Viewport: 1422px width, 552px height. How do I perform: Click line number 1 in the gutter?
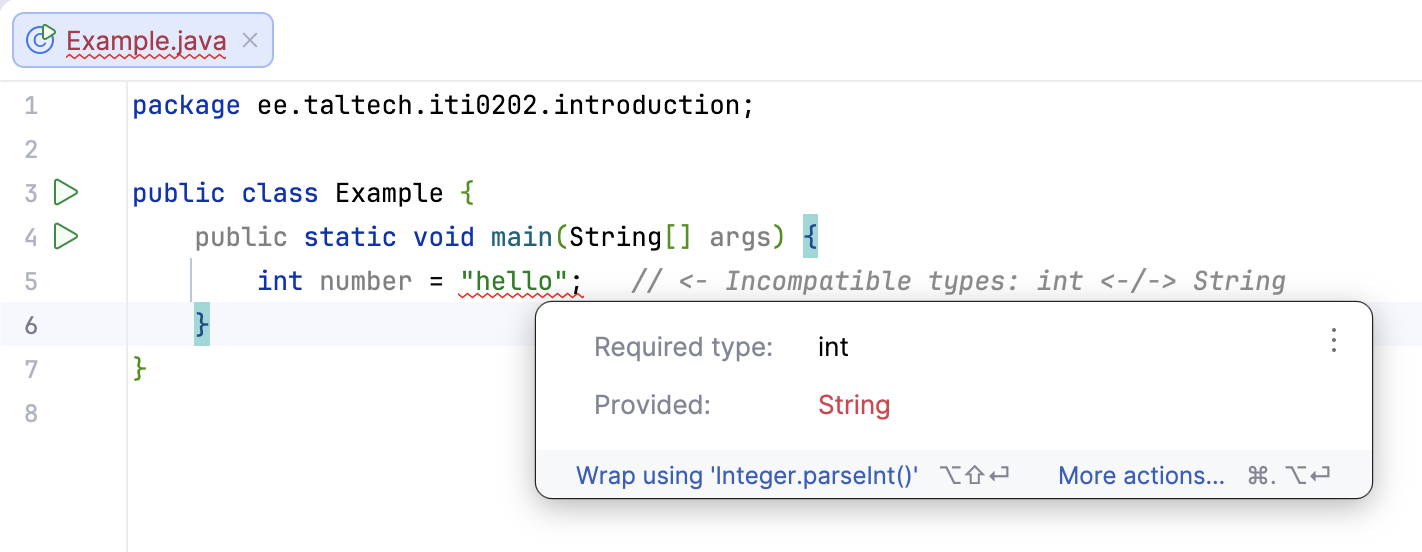pos(31,105)
